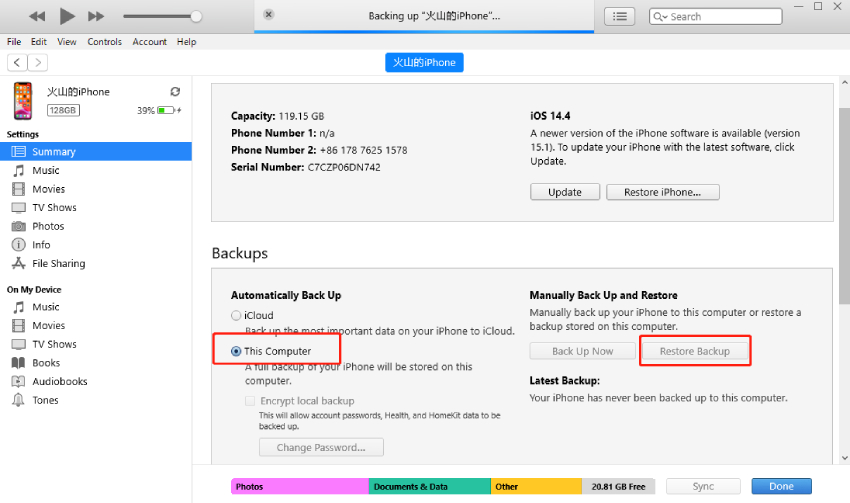850x503 pixels.
Task: Click the Other storage bar segment
Action: click(x=536, y=487)
